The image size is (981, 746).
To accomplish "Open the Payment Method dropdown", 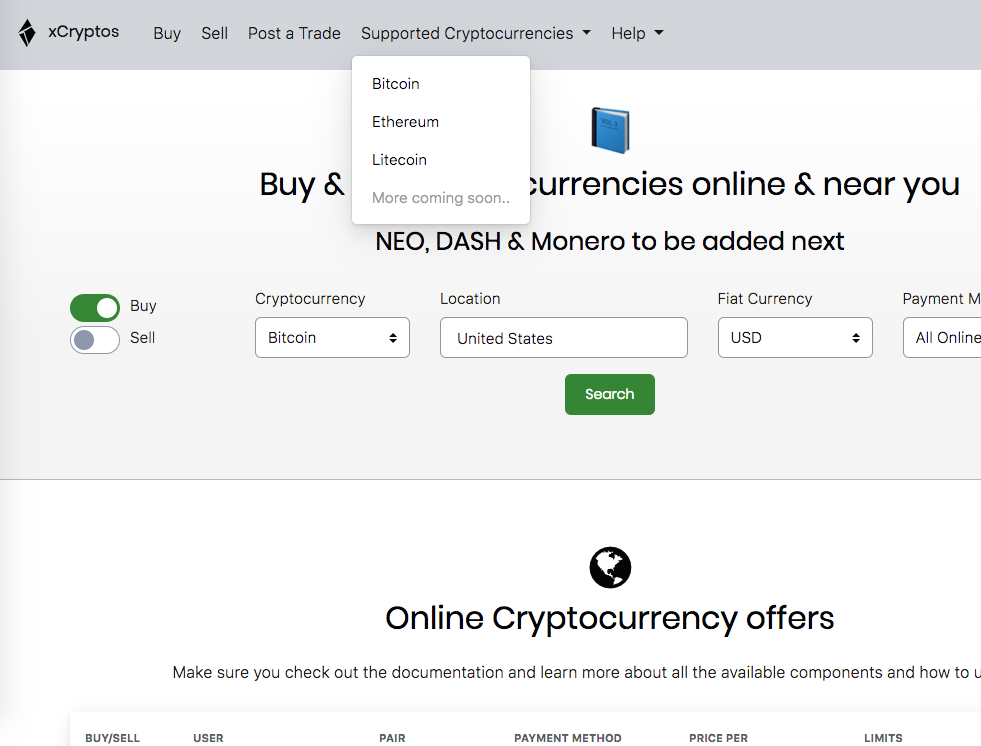I will (x=950, y=337).
